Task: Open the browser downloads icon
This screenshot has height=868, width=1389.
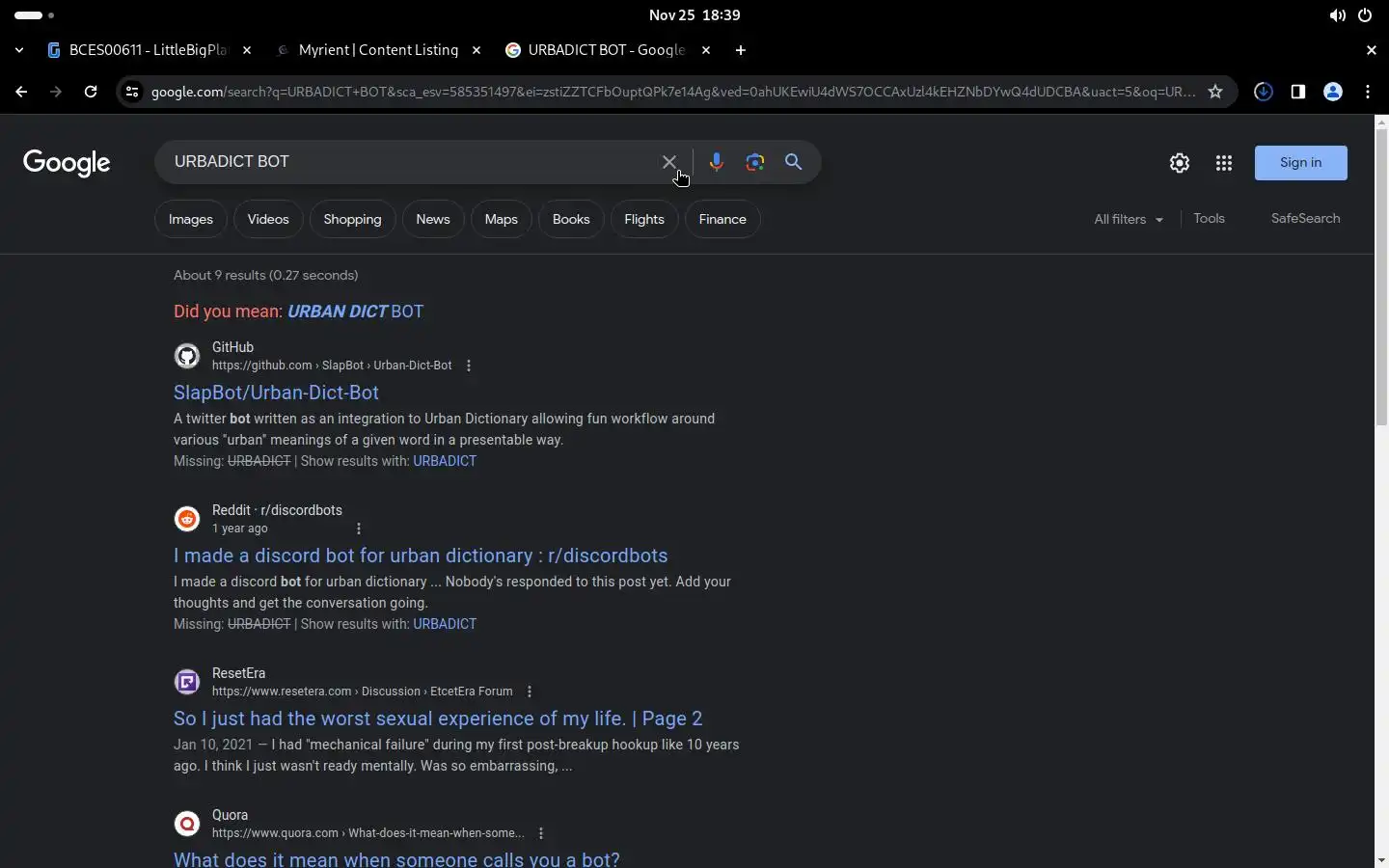Action: (x=1264, y=92)
